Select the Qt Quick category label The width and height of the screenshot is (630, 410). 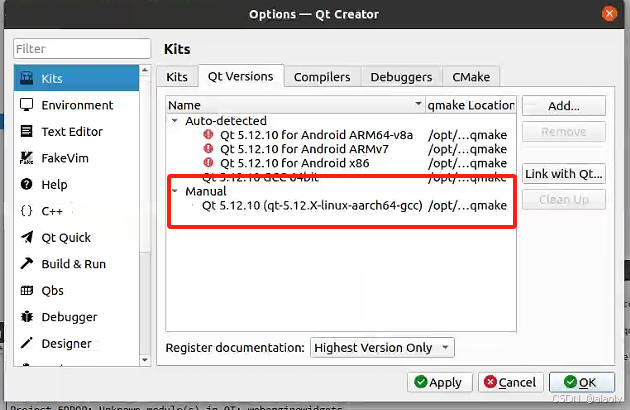coord(66,238)
